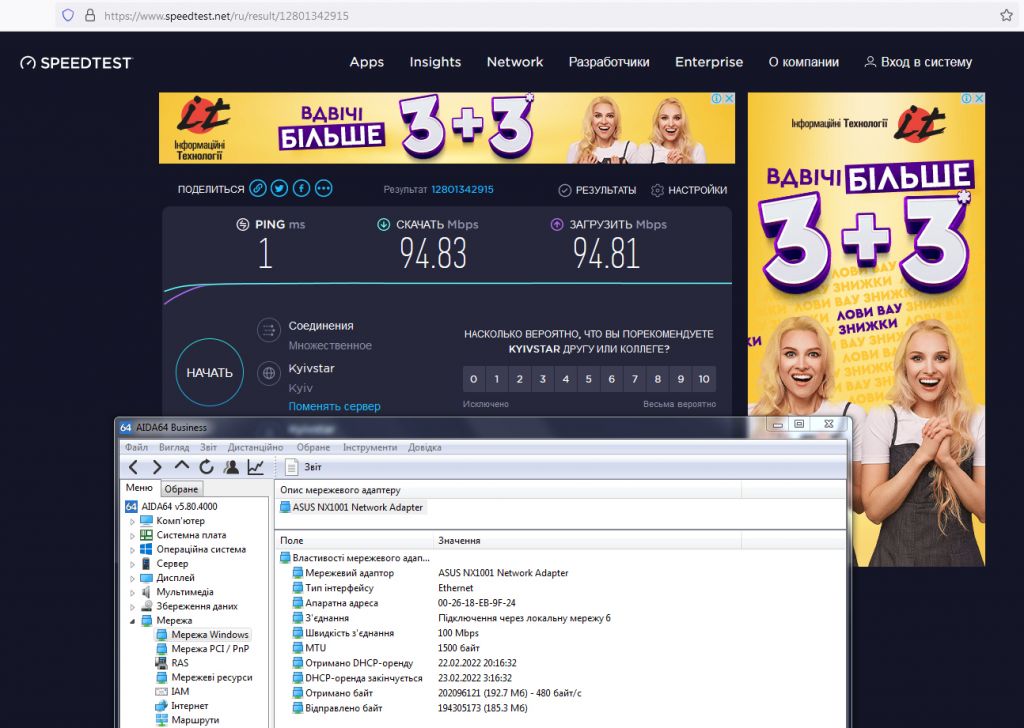Expand the Комп'ютер tree node

[x=132, y=522]
